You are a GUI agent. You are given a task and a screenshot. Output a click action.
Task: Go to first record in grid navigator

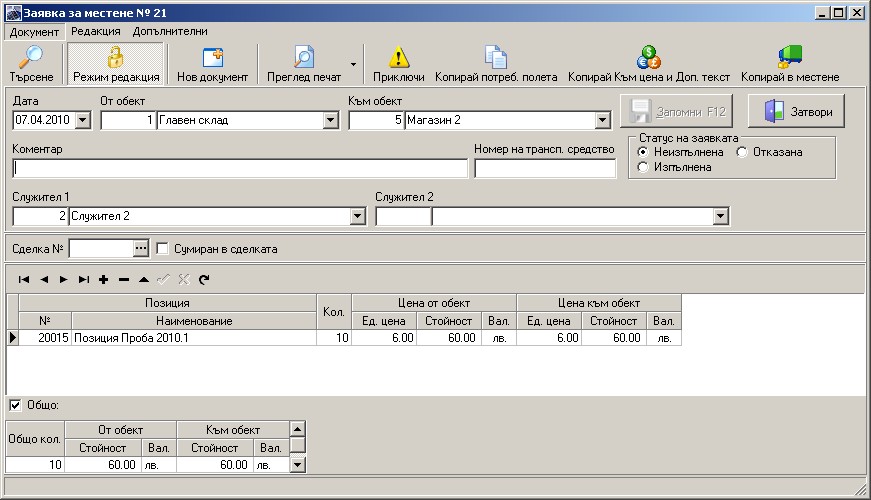(x=24, y=279)
